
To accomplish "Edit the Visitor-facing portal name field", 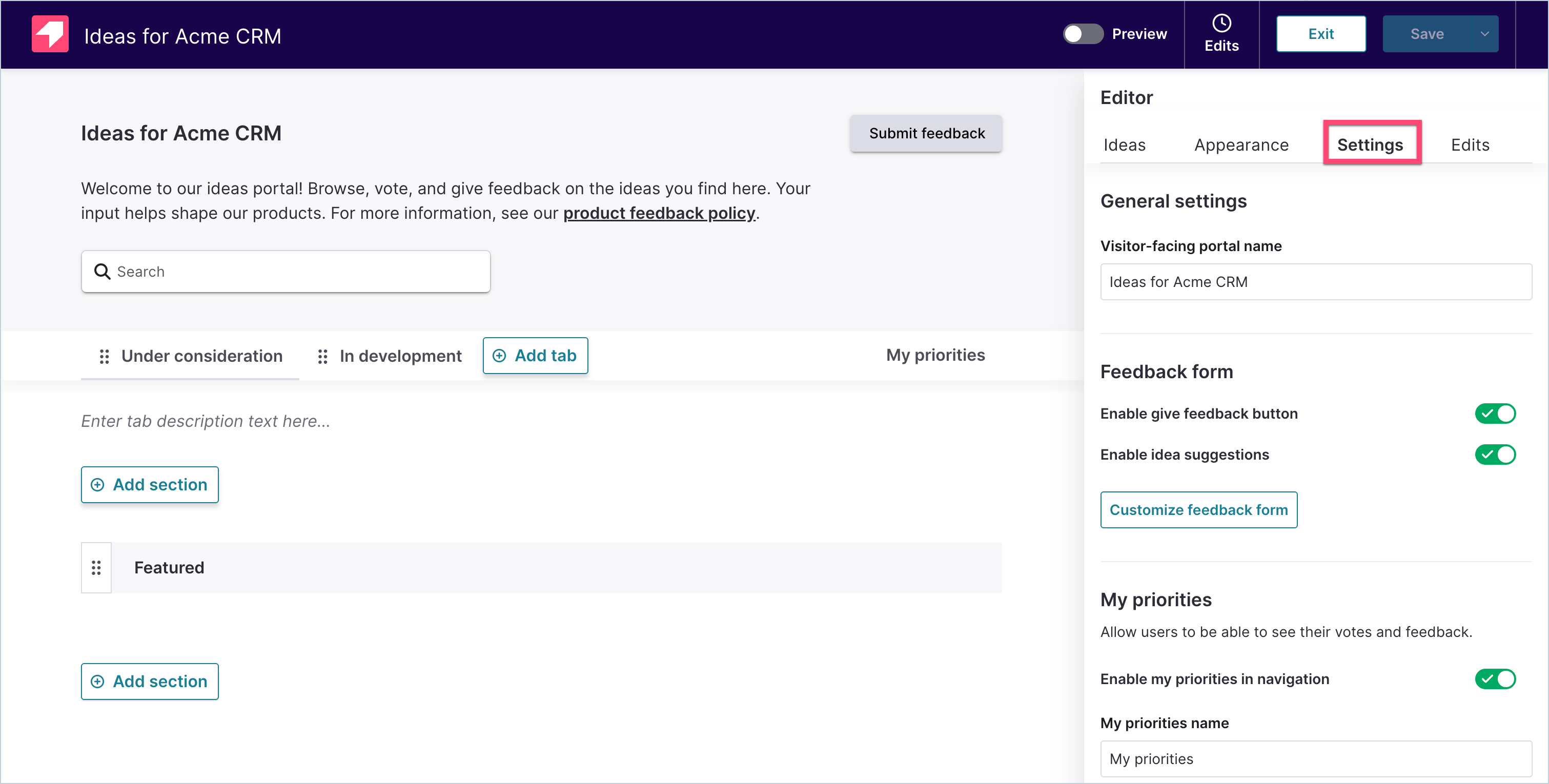I will [x=1316, y=282].
